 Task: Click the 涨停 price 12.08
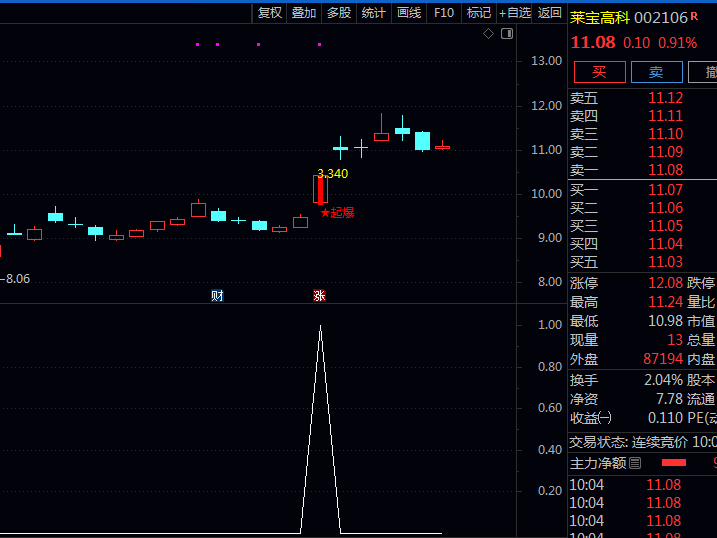[x=665, y=283]
